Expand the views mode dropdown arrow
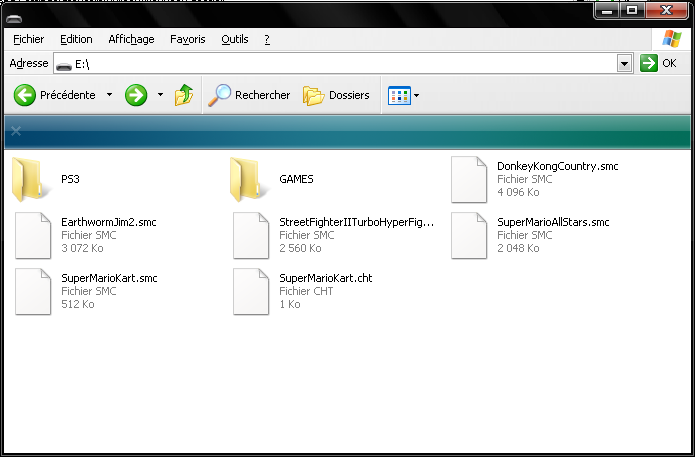The height and width of the screenshot is (457, 695). point(417,96)
